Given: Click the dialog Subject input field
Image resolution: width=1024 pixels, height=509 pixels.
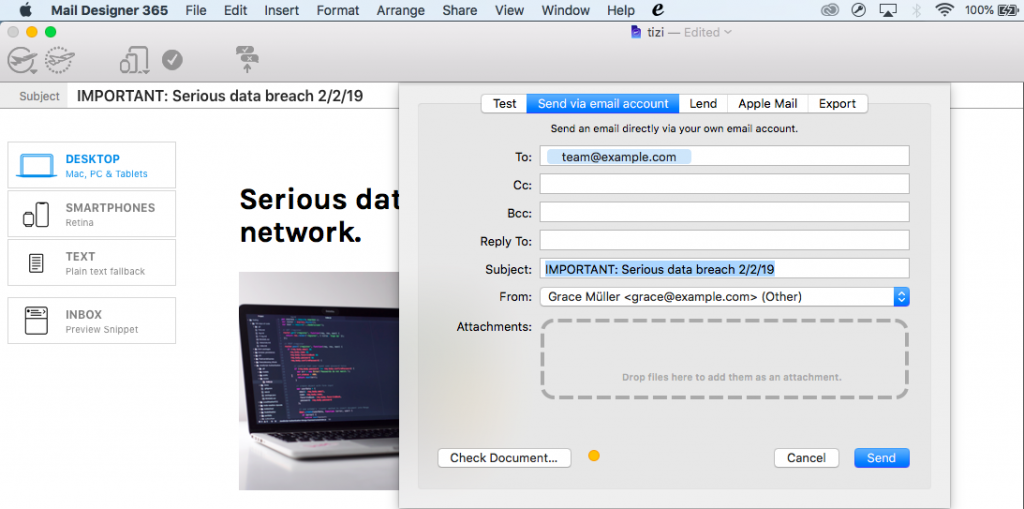Looking at the screenshot, I should (724, 268).
